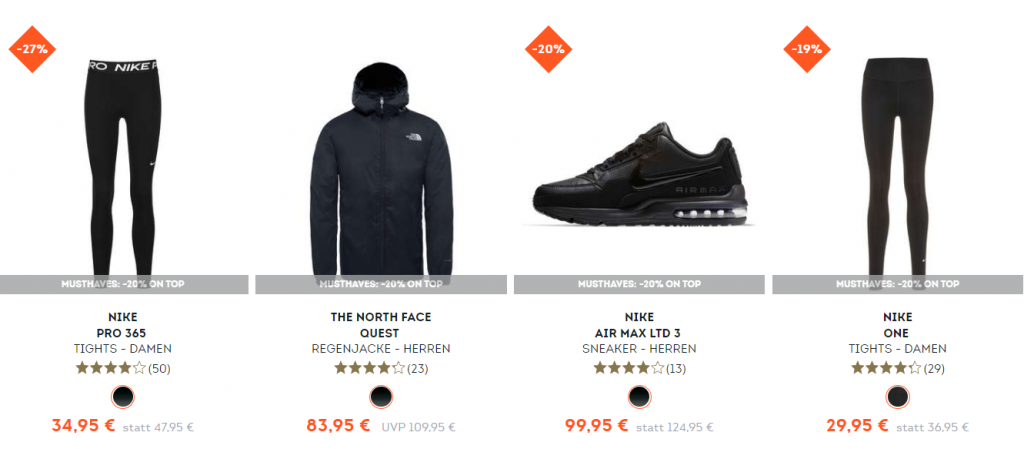Viewport: 1024px width, 449px height.
Task: Select black color swatch for Quest jacket
Action: pyautogui.click(x=381, y=397)
